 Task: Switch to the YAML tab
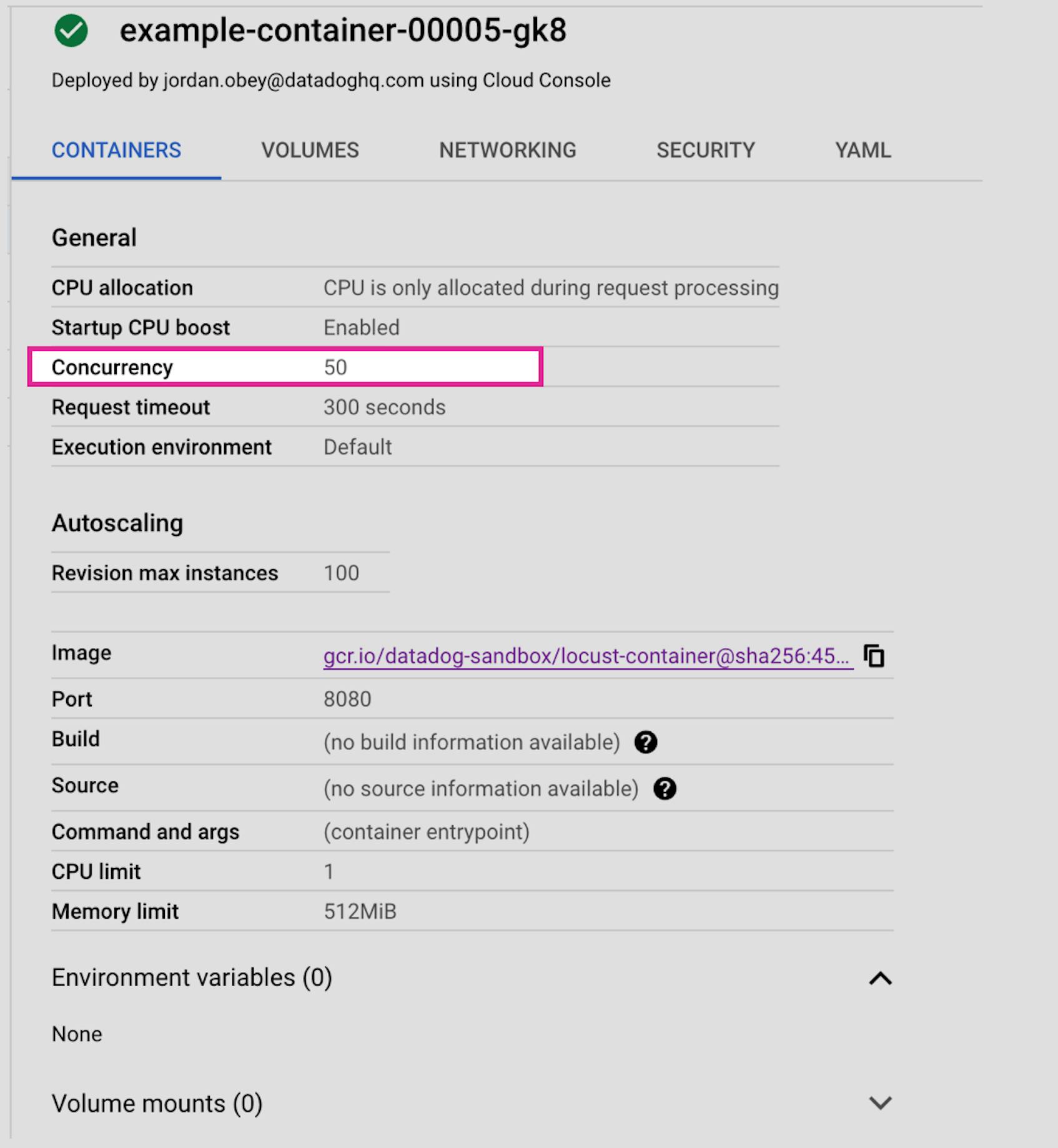(863, 150)
